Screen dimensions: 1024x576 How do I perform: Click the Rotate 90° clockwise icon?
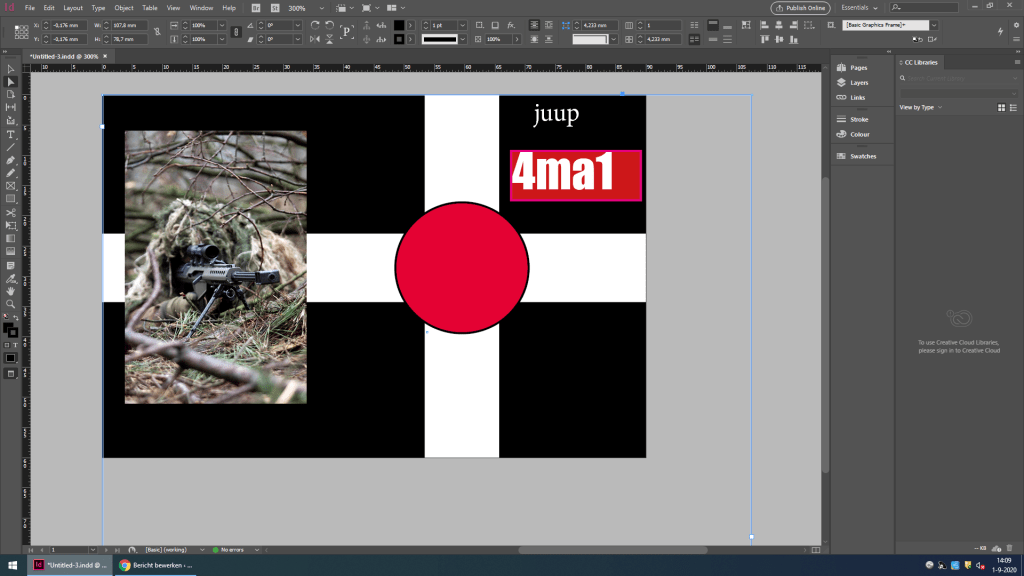click(x=316, y=25)
